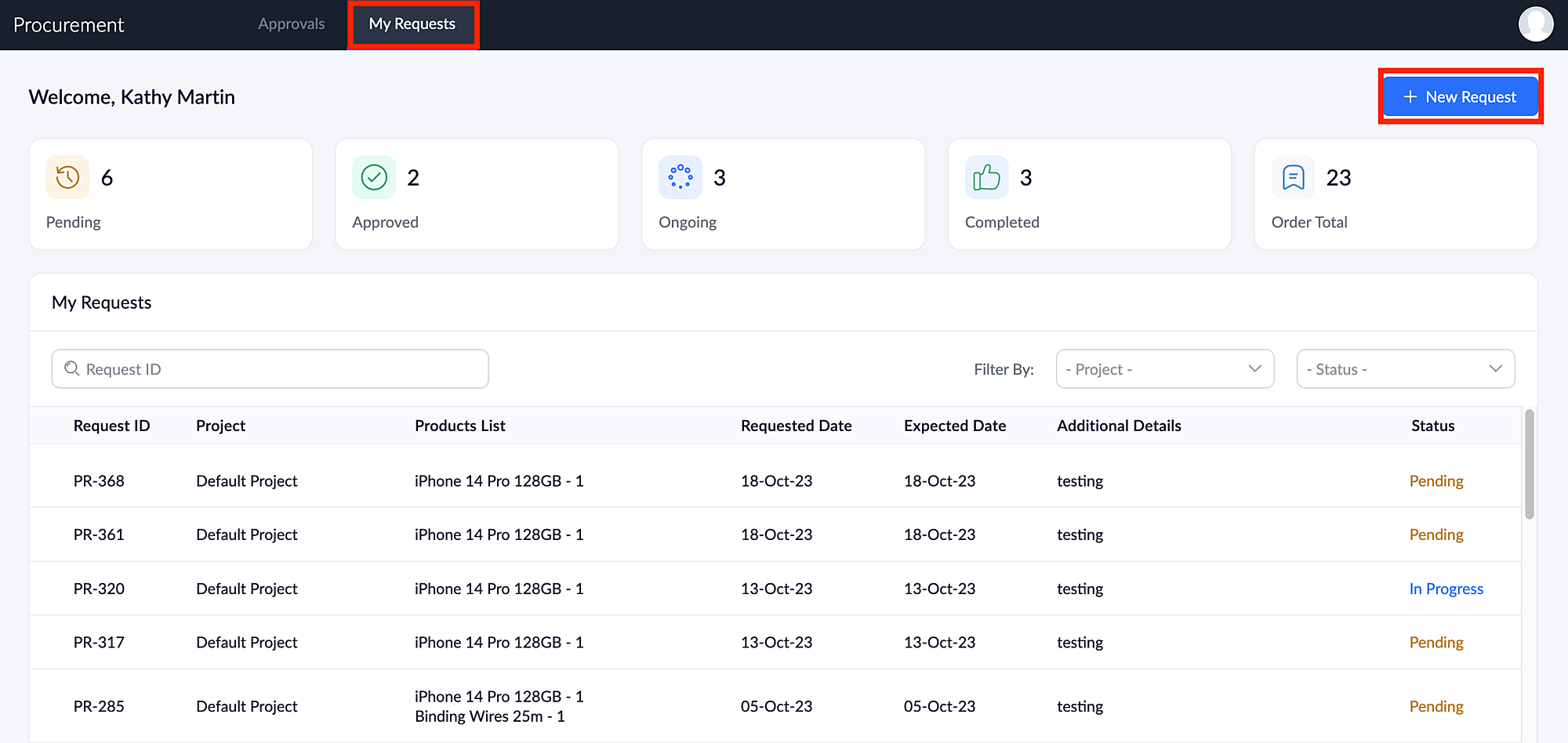Click the Completed thumbs-up icon
This screenshot has width=1568, height=743.
[x=986, y=177]
